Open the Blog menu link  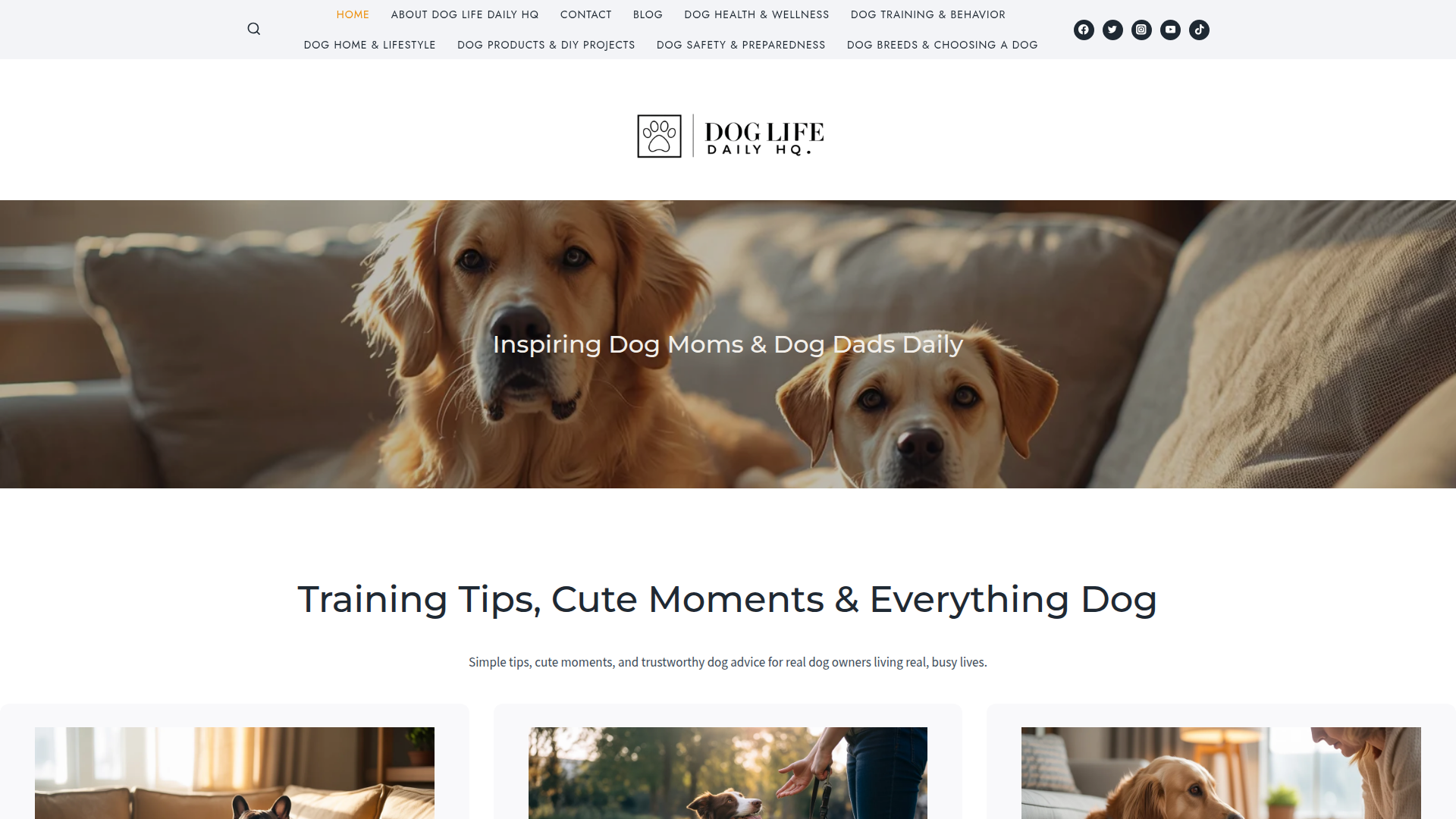(648, 14)
